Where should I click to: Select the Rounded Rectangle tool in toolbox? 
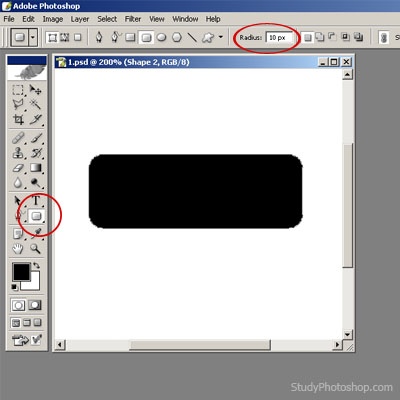pos(36,216)
